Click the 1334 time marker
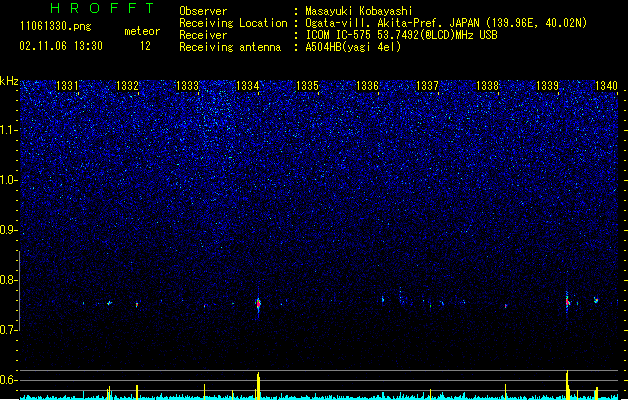The image size is (629, 400). click(248, 86)
